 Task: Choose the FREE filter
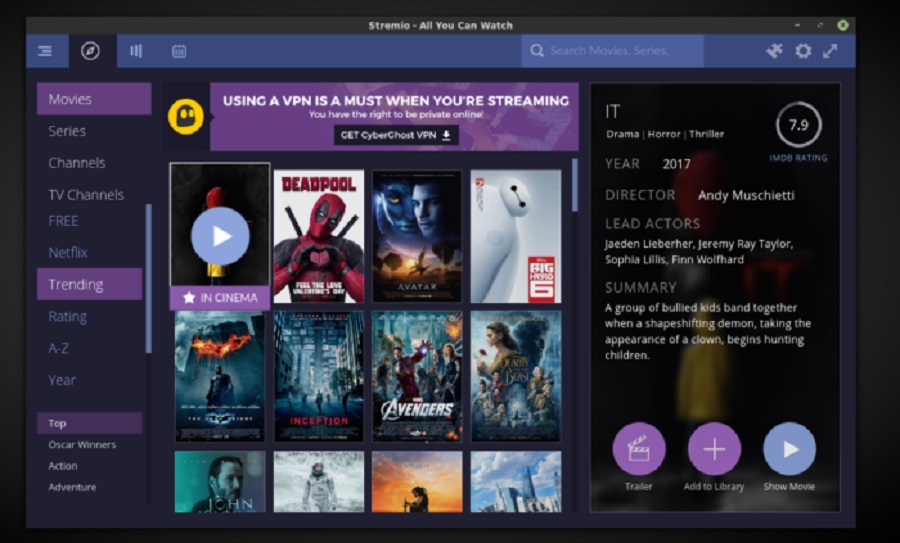coord(63,221)
